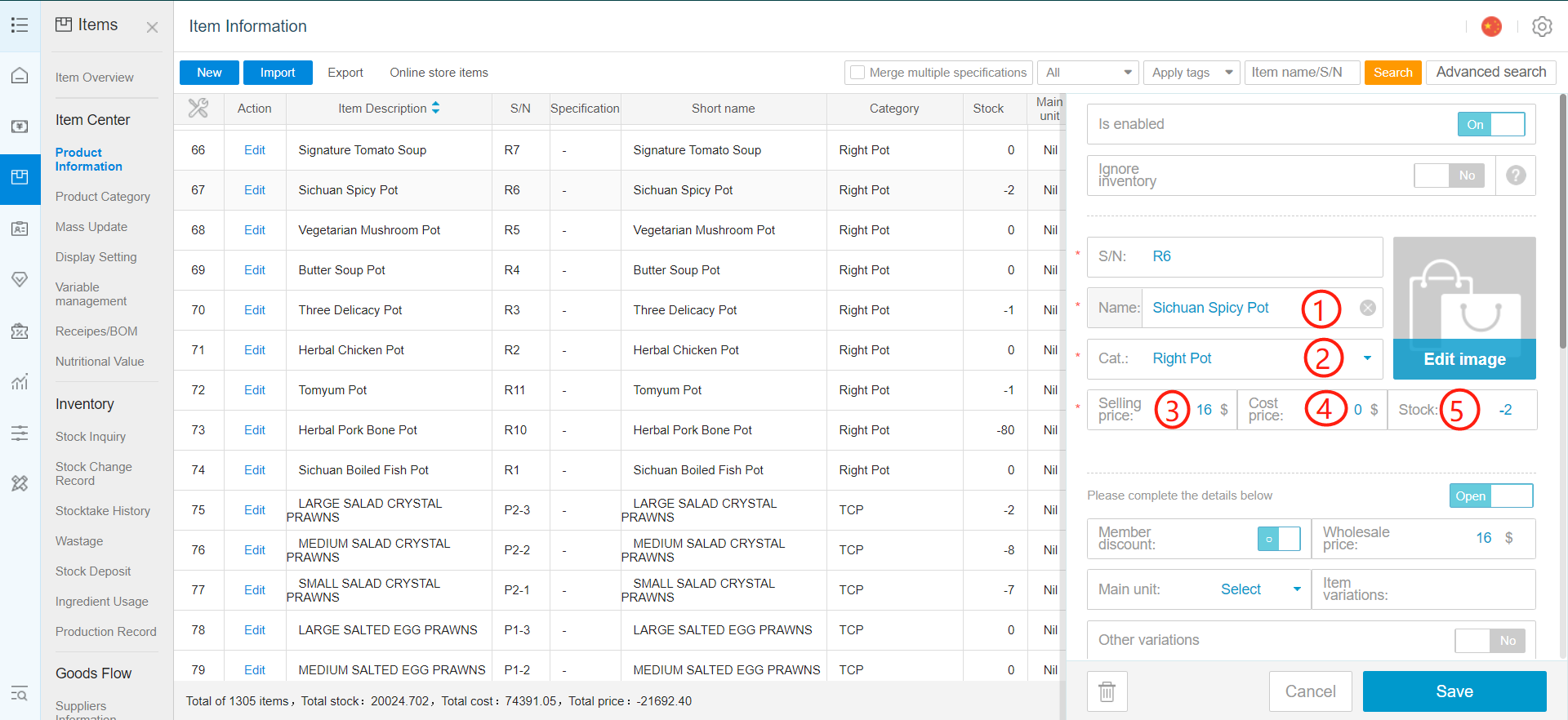Click the search-list icon at sidebar bottom
Screen dimensions: 1568x720
click(20, 694)
